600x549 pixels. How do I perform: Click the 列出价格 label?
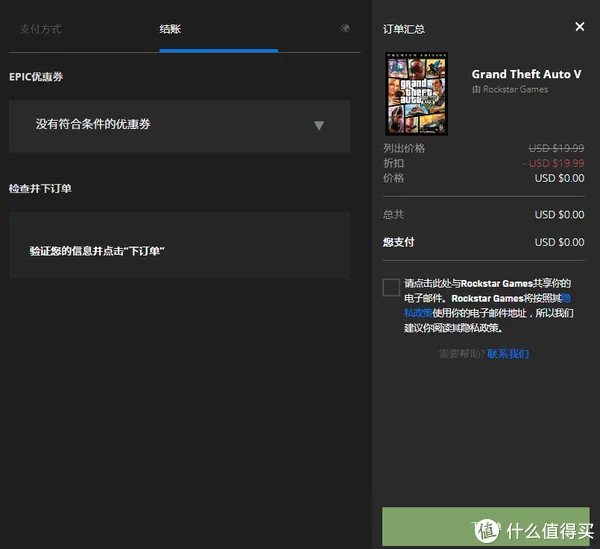click(x=404, y=148)
